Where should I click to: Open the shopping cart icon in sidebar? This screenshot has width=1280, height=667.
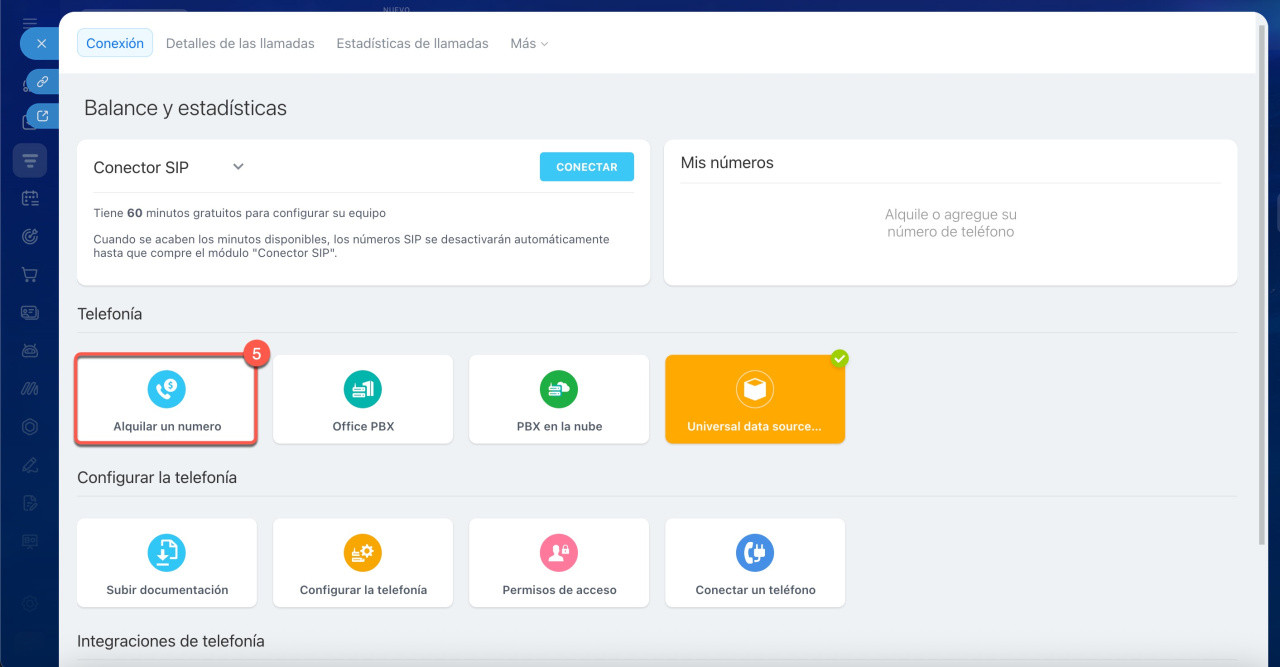(30, 274)
